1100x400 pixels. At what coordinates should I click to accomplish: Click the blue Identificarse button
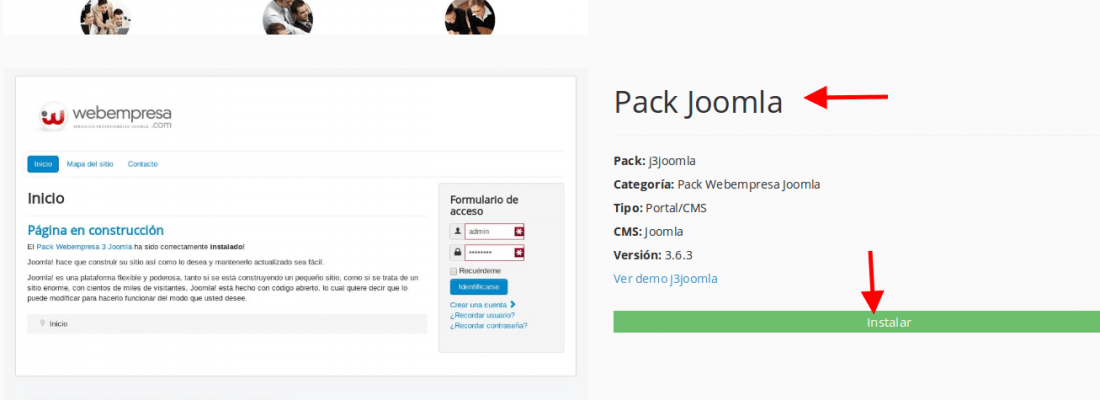478,287
